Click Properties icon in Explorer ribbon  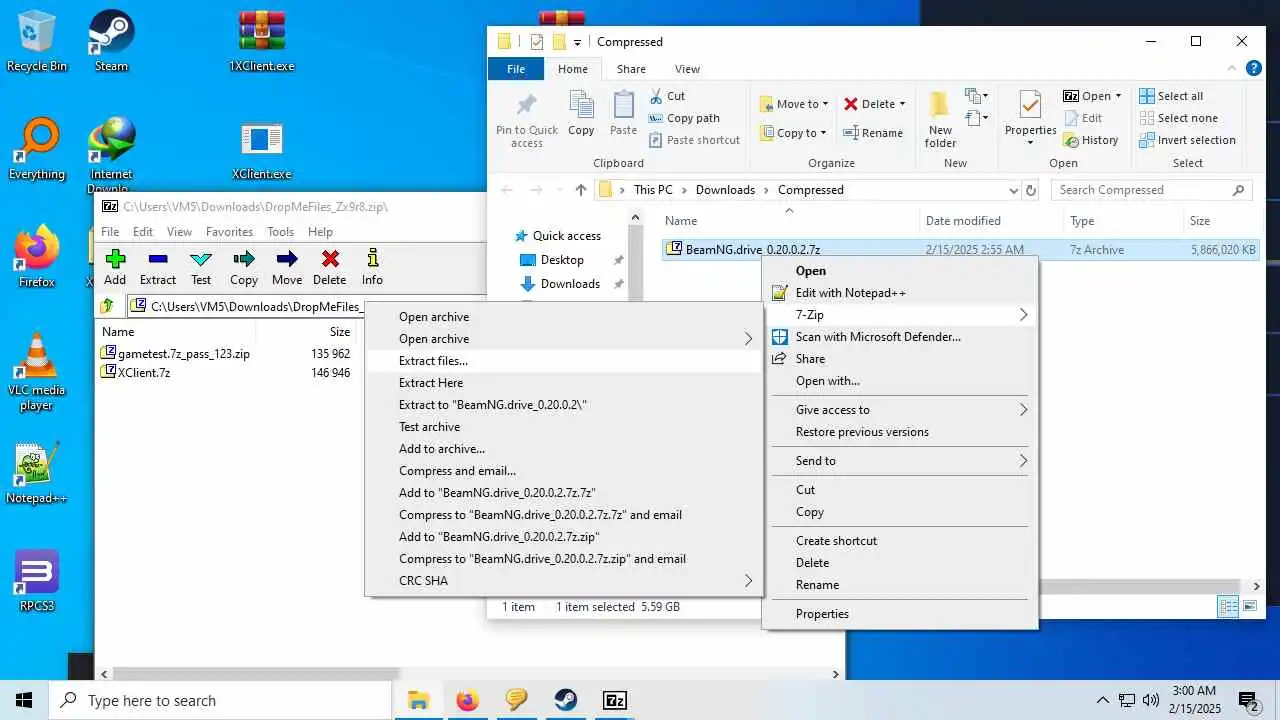1030,106
